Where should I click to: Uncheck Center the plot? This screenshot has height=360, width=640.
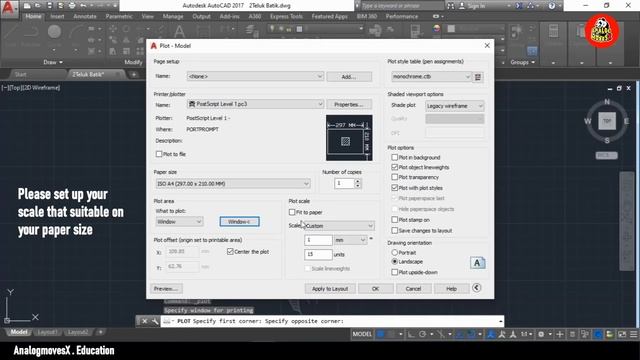tap(230, 252)
